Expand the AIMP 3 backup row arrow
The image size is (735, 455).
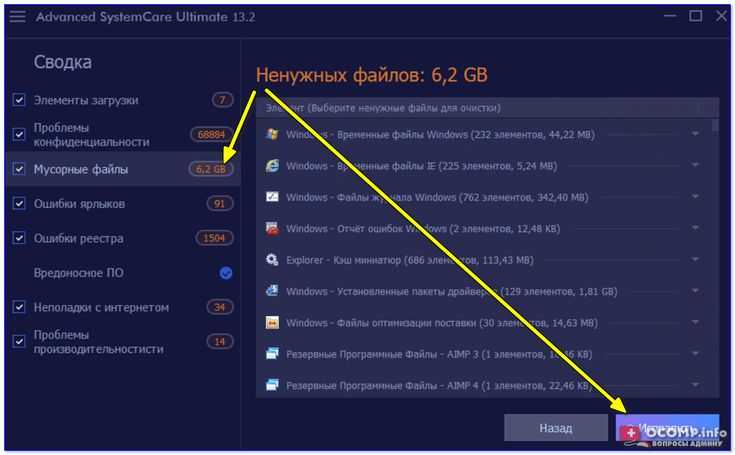pyautogui.click(x=695, y=354)
